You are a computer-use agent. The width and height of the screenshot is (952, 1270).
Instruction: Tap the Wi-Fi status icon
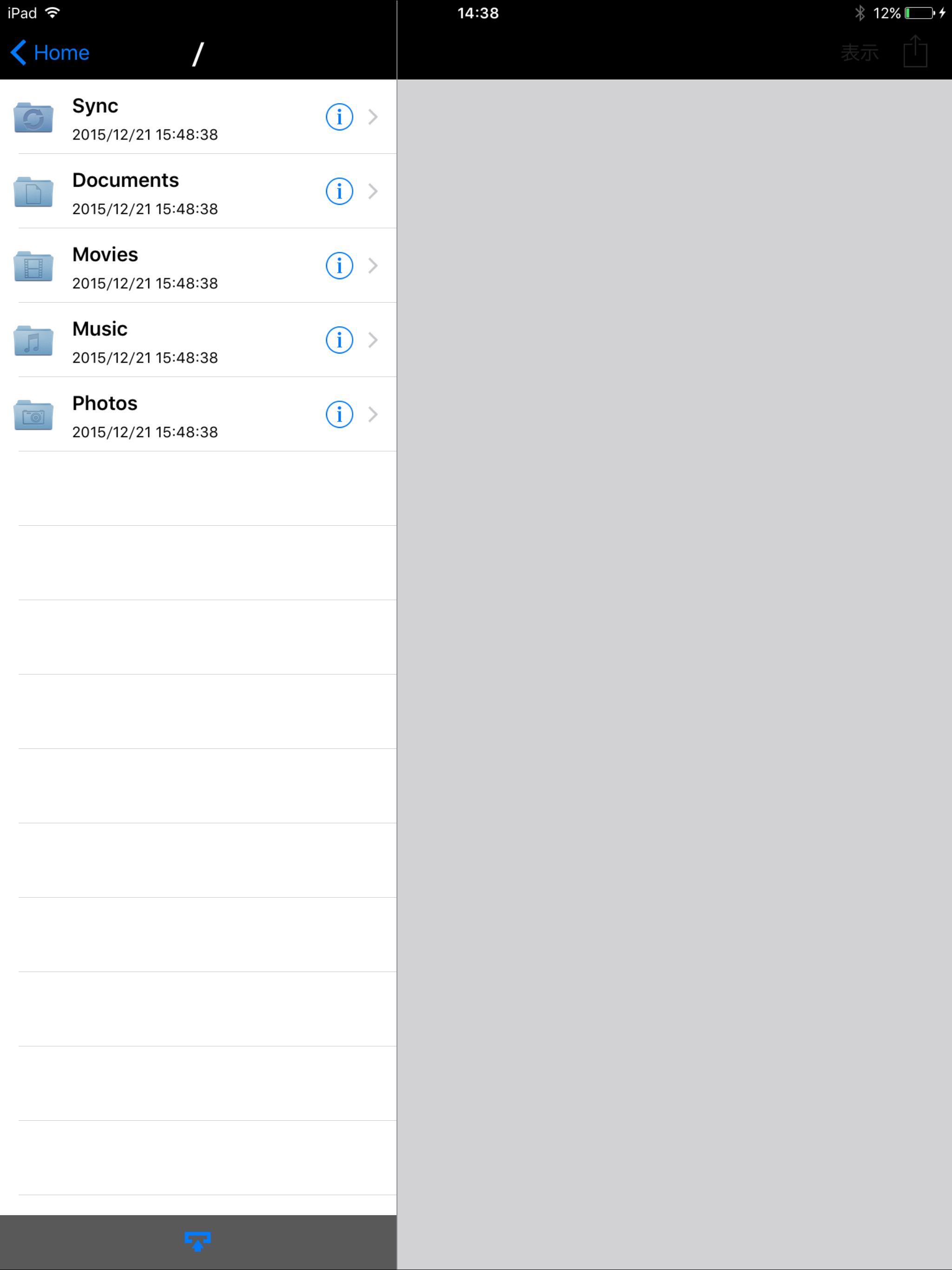53,13
